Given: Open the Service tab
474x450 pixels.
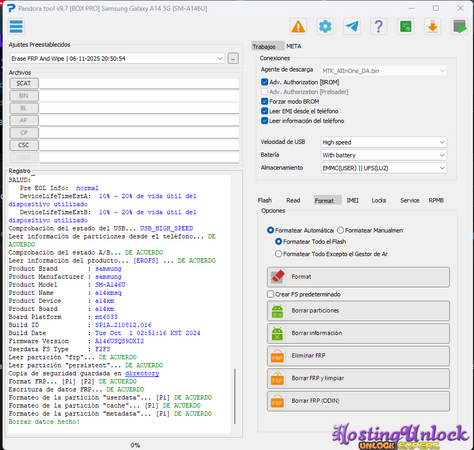Looking at the screenshot, I should (410, 201).
